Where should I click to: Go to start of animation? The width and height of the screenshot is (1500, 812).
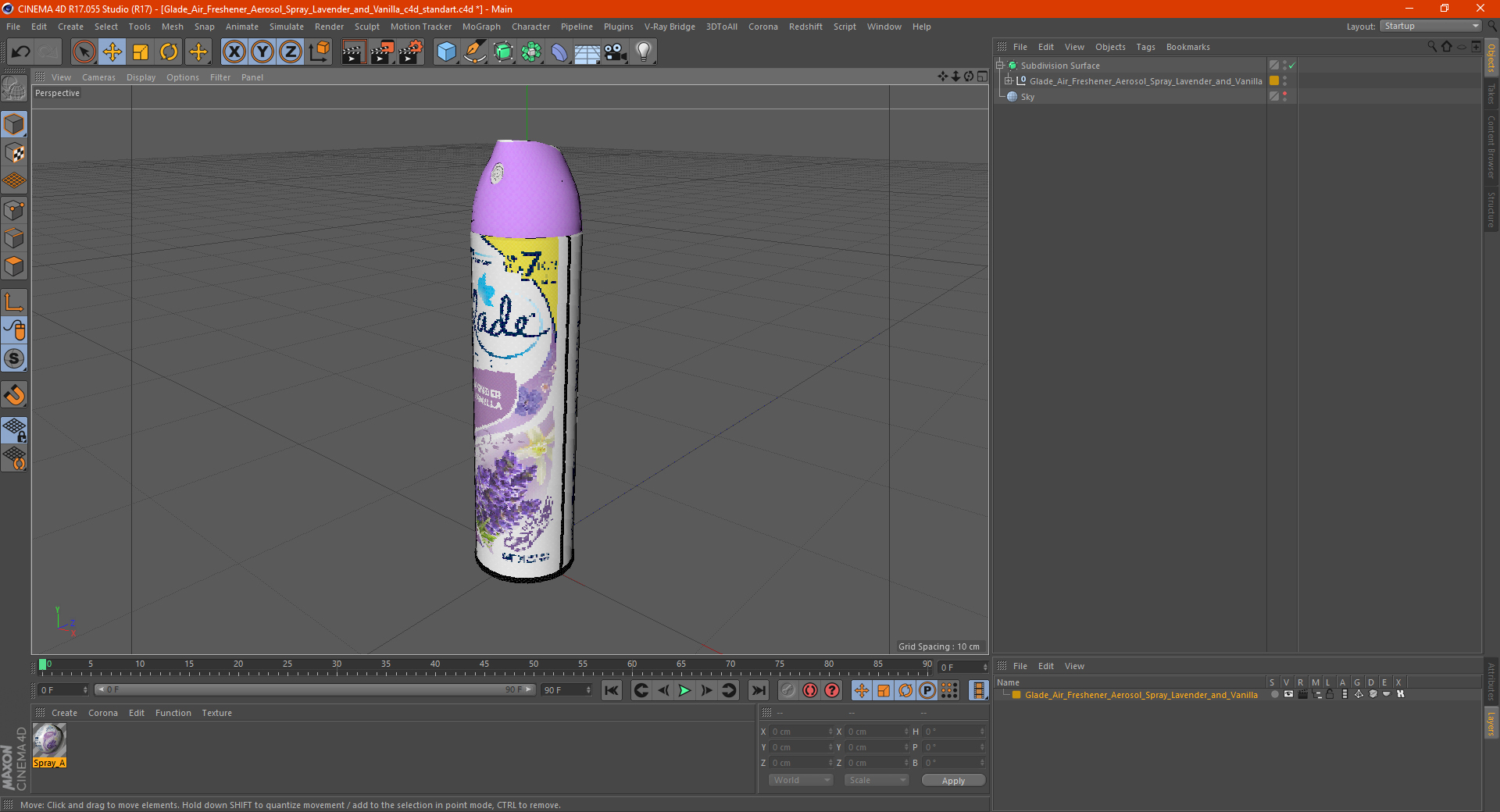tap(612, 690)
